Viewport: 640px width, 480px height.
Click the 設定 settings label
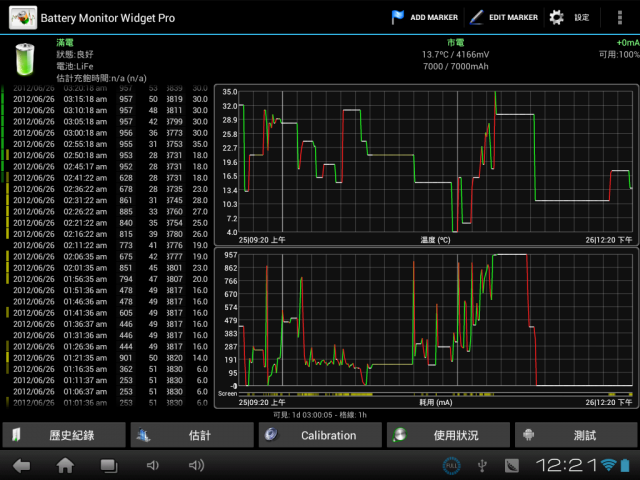coord(582,18)
